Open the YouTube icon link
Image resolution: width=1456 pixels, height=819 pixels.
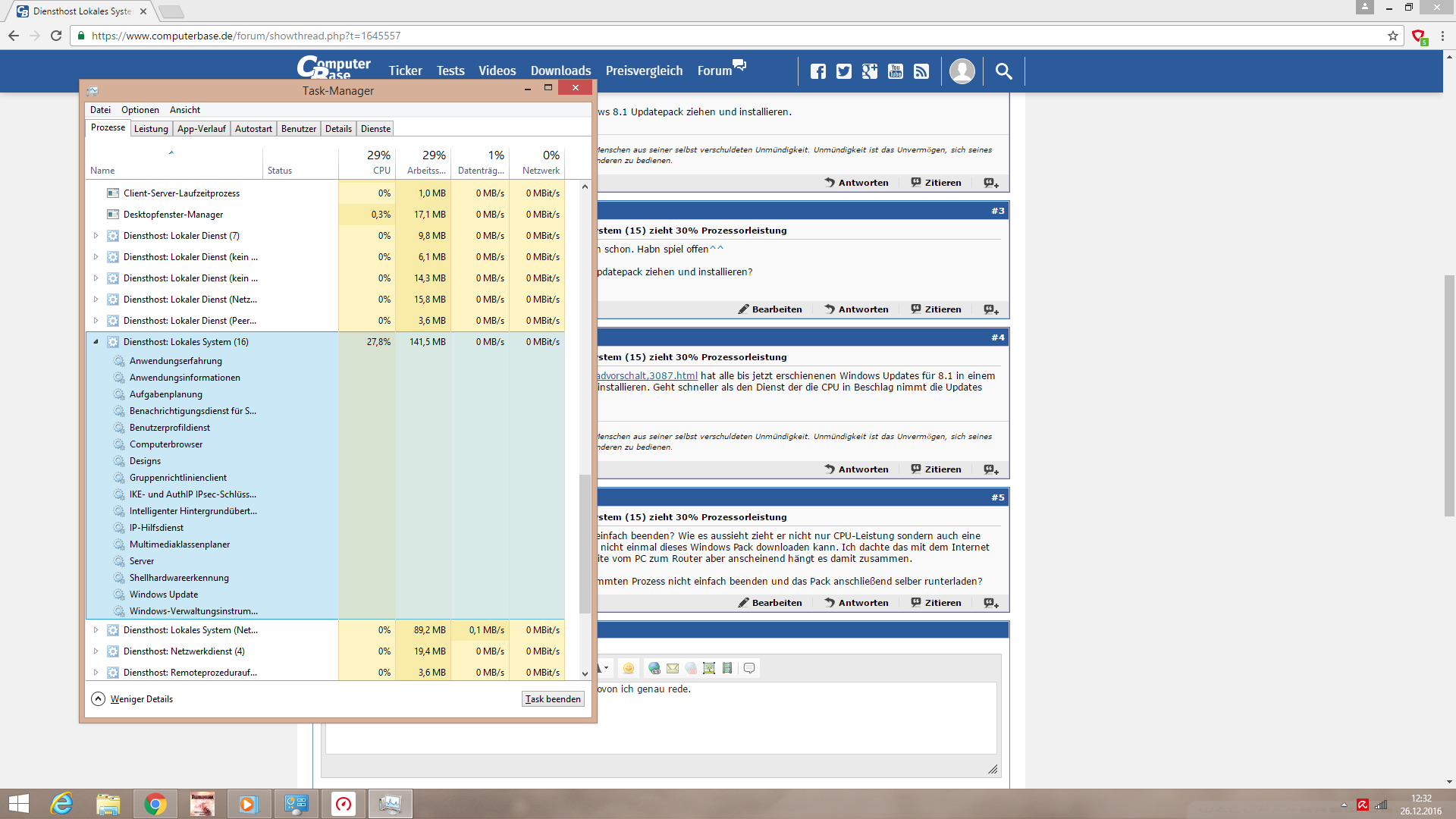click(896, 71)
